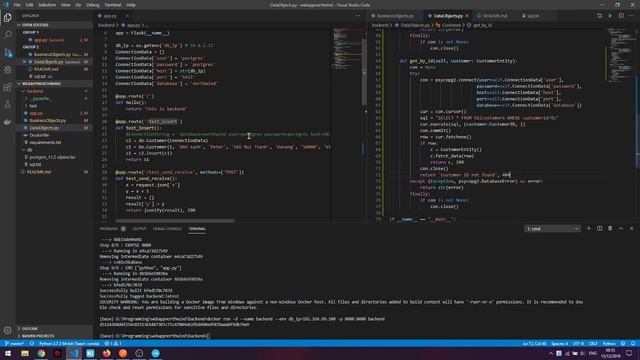Image resolution: width=640 pixels, height=360 pixels.
Task: Close the terminal panel
Action: point(632,229)
